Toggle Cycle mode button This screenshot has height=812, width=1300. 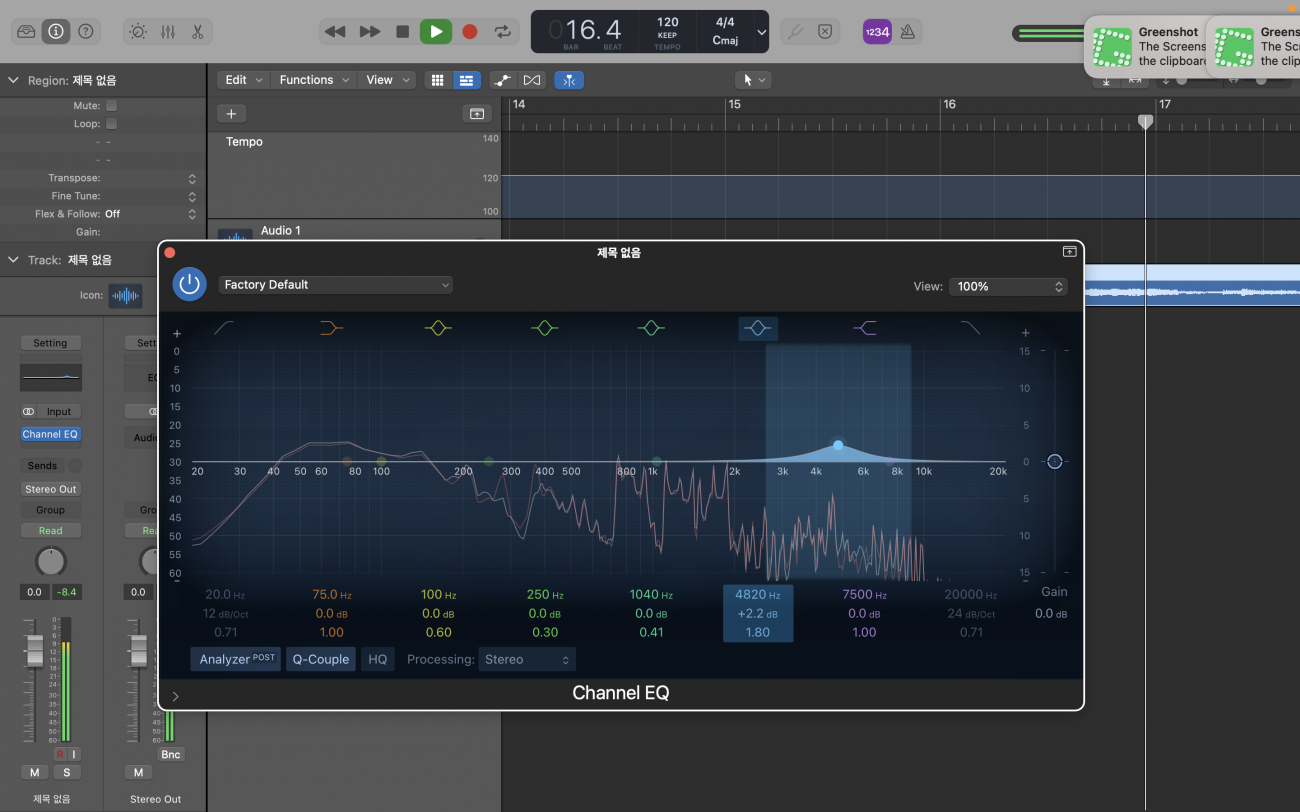coord(503,31)
